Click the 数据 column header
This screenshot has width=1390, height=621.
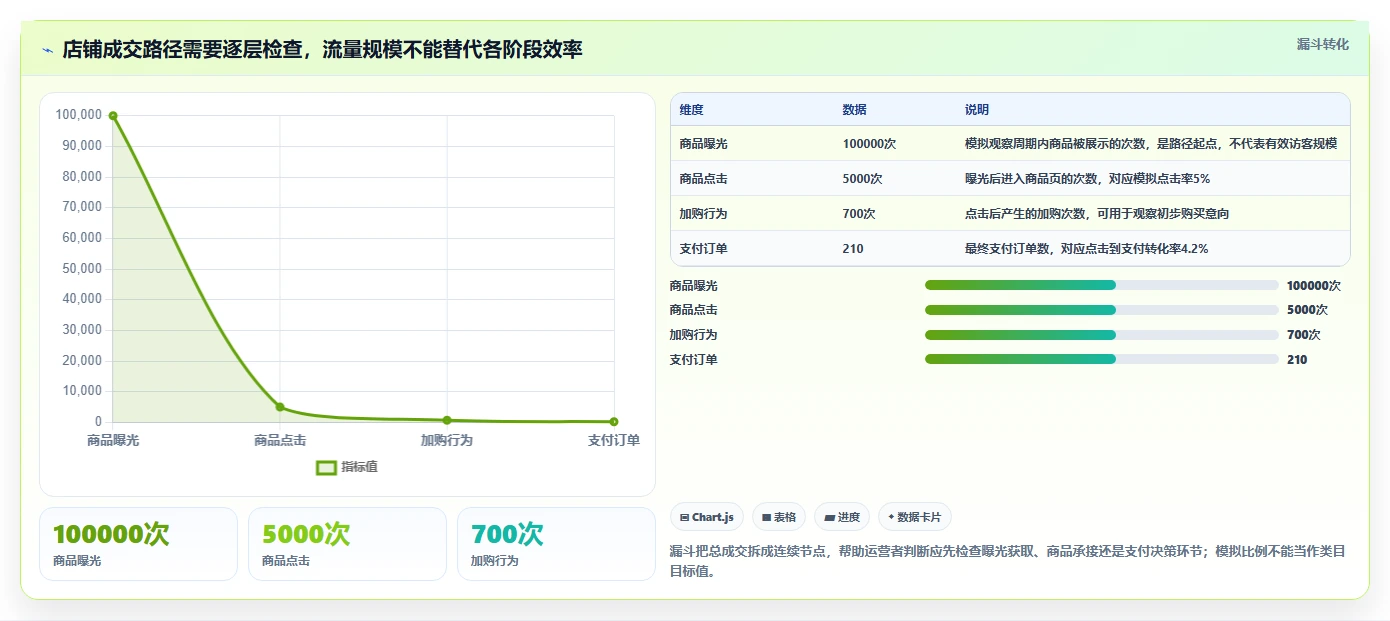point(854,110)
